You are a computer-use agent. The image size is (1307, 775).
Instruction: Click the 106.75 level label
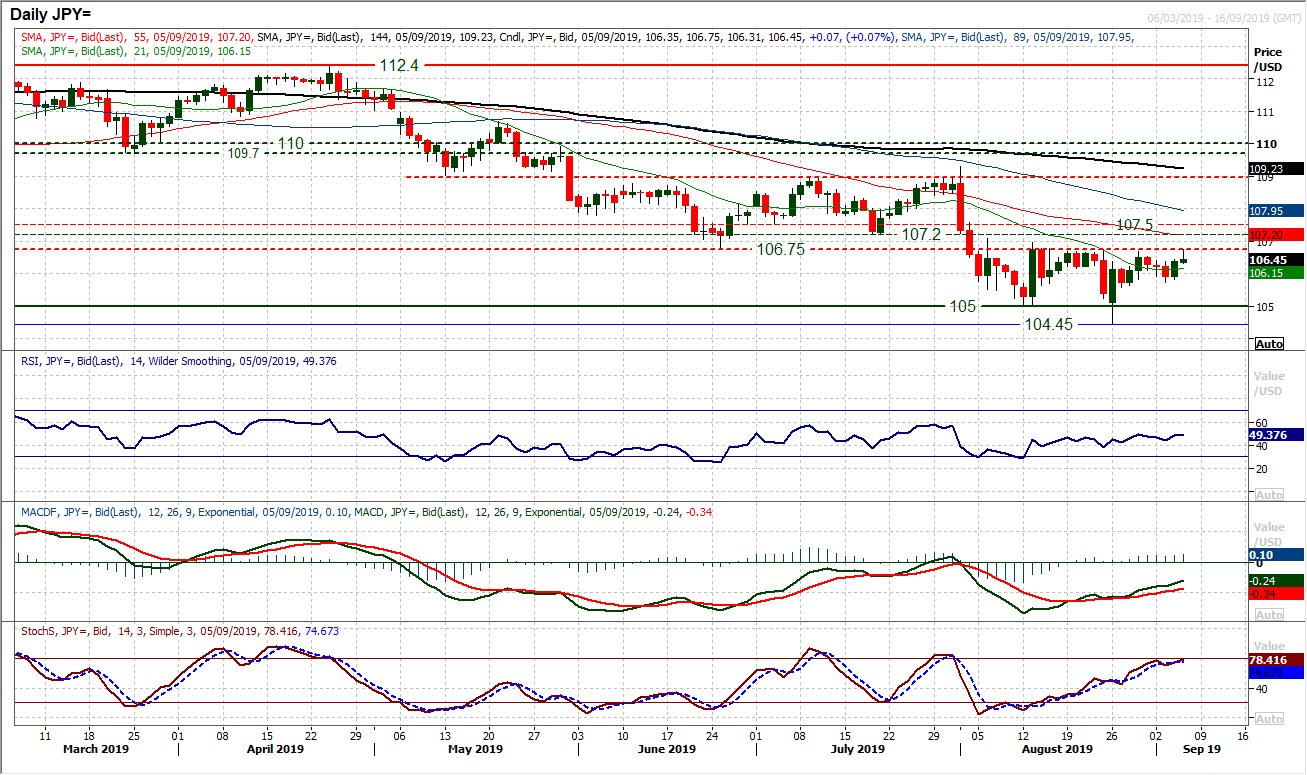tap(780, 250)
